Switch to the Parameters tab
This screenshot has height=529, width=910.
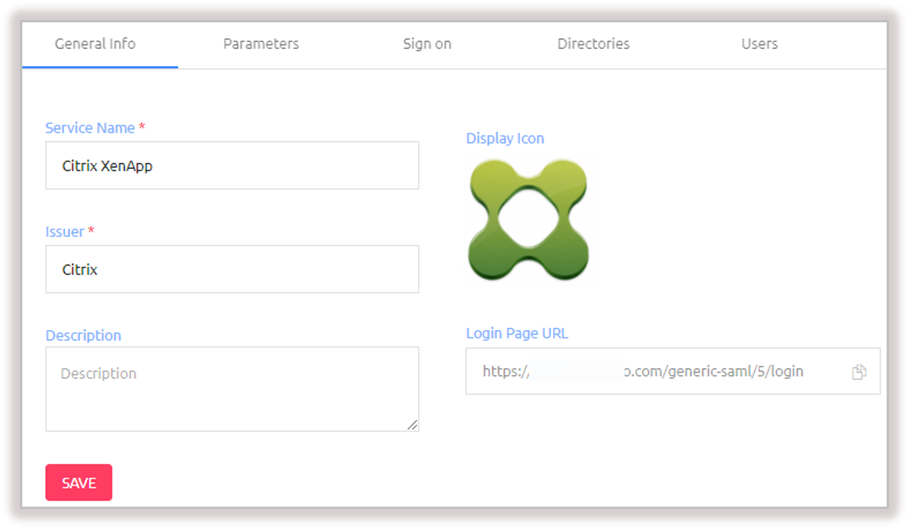point(261,44)
